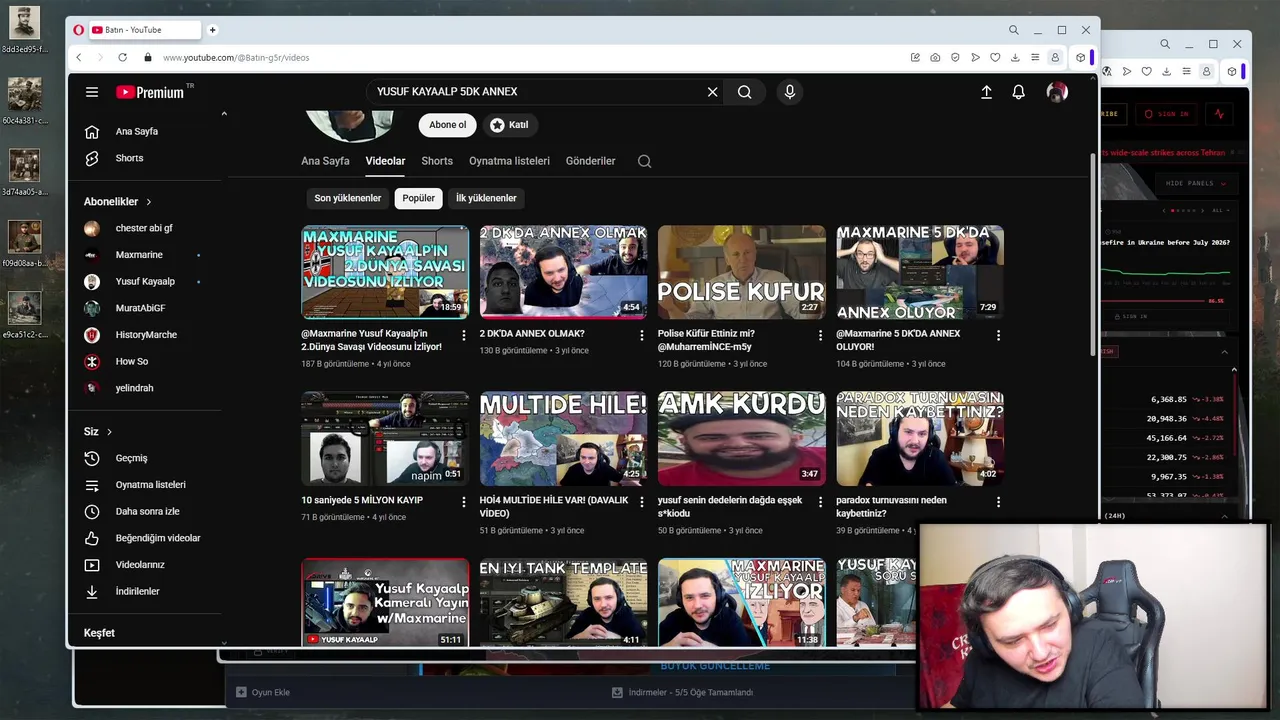Open options for paradox turnuvasını neden kaybettiniz

point(998,502)
